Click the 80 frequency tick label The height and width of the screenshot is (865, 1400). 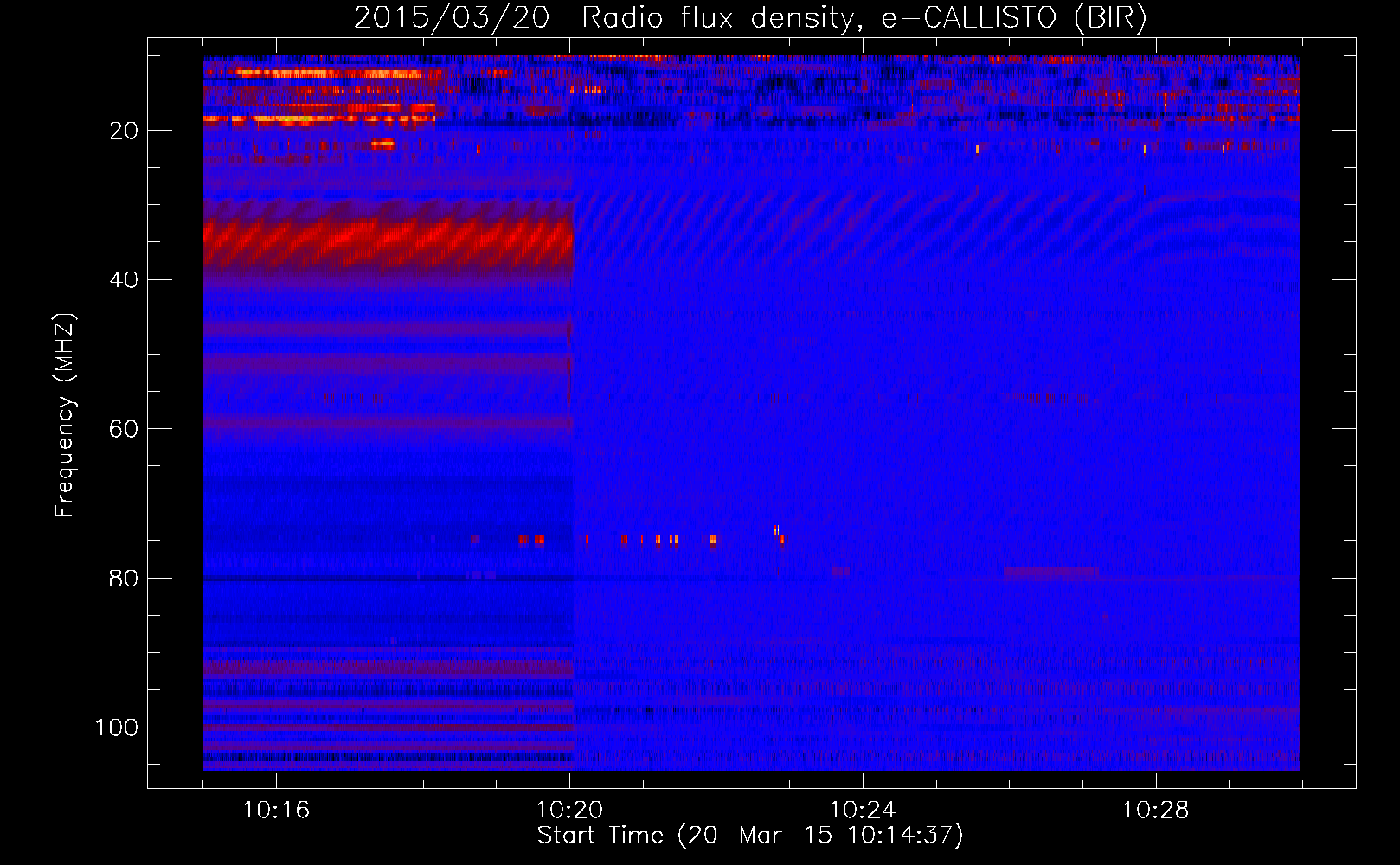[125, 579]
